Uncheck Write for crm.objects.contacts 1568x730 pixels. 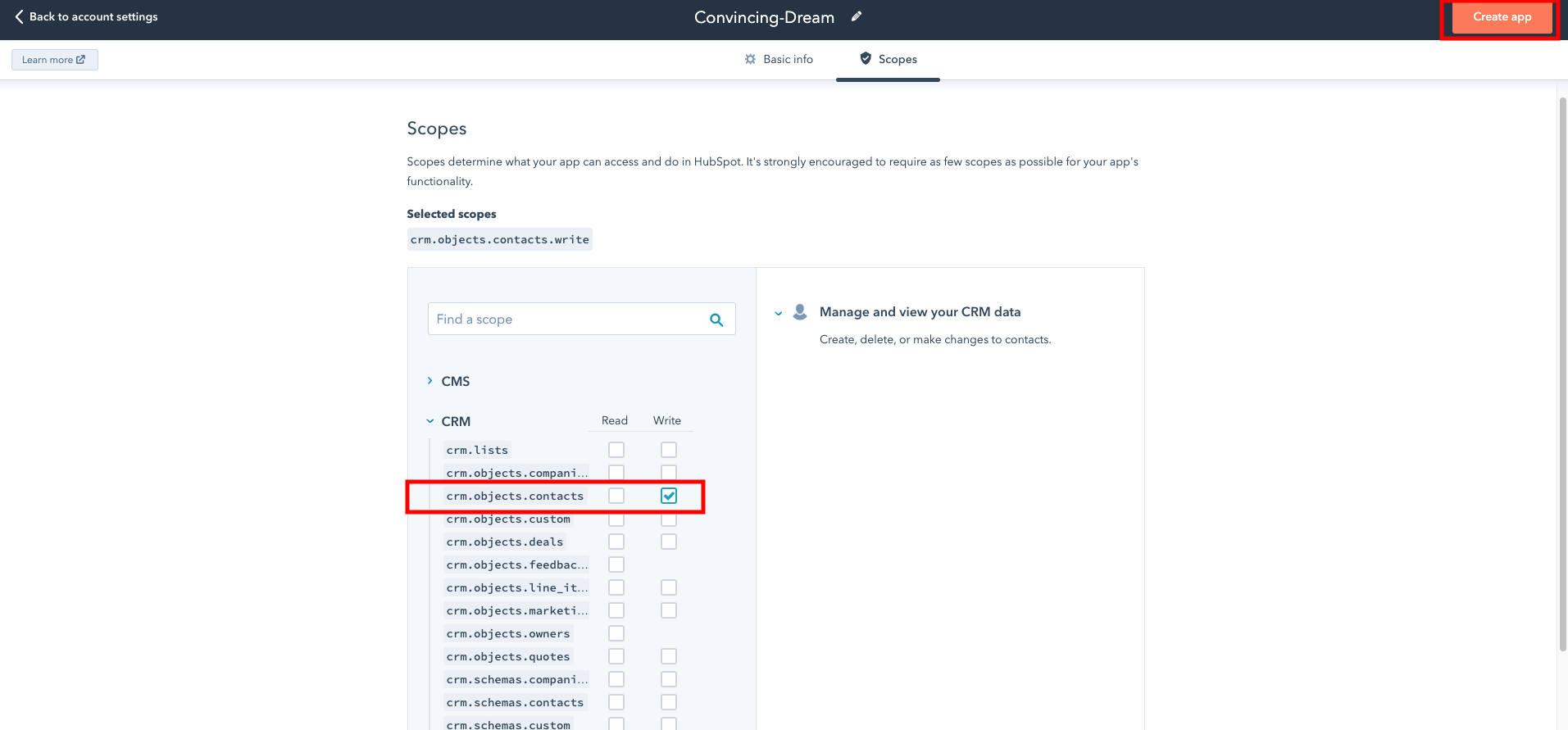pos(669,496)
